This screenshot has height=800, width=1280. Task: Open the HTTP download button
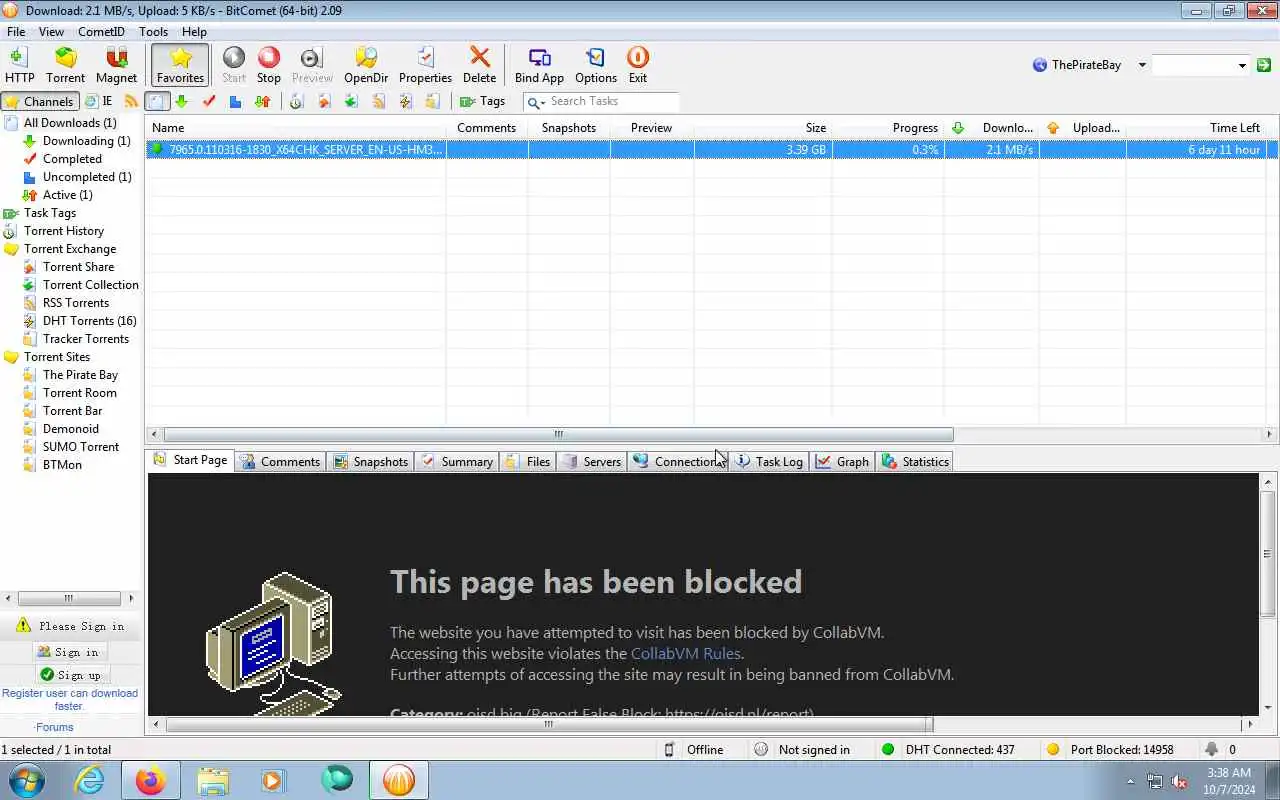click(19, 66)
